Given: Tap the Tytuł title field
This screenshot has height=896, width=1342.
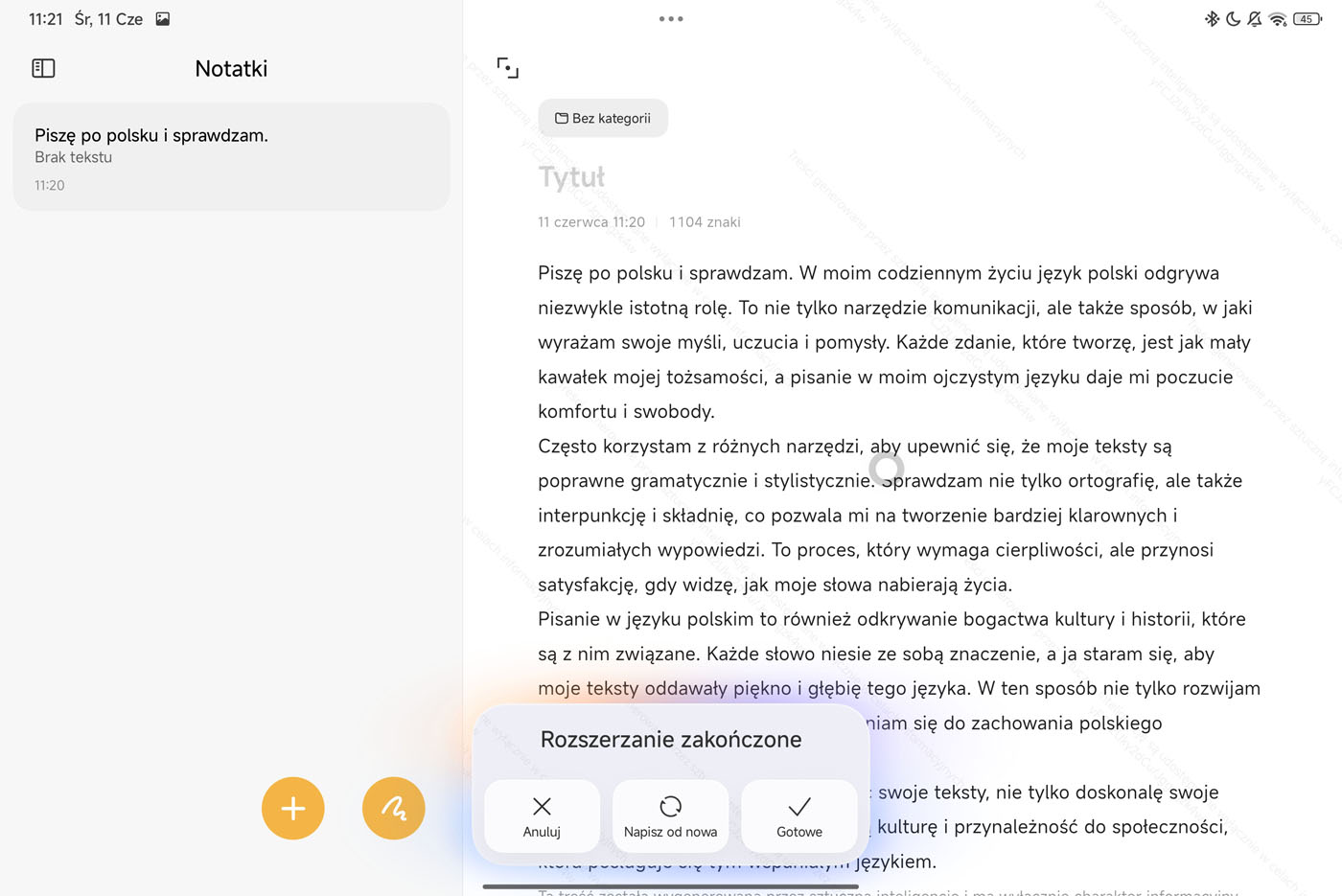Looking at the screenshot, I should [572, 177].
